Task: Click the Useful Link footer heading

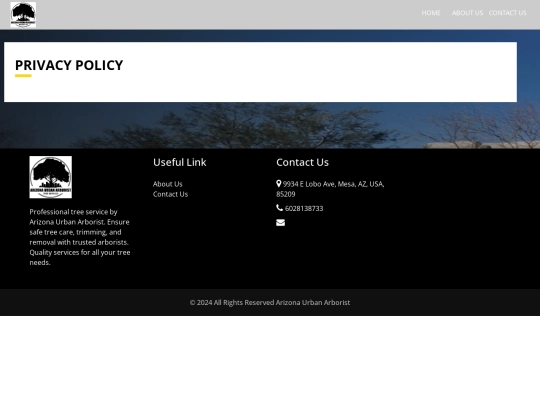Action: point(180,162)
